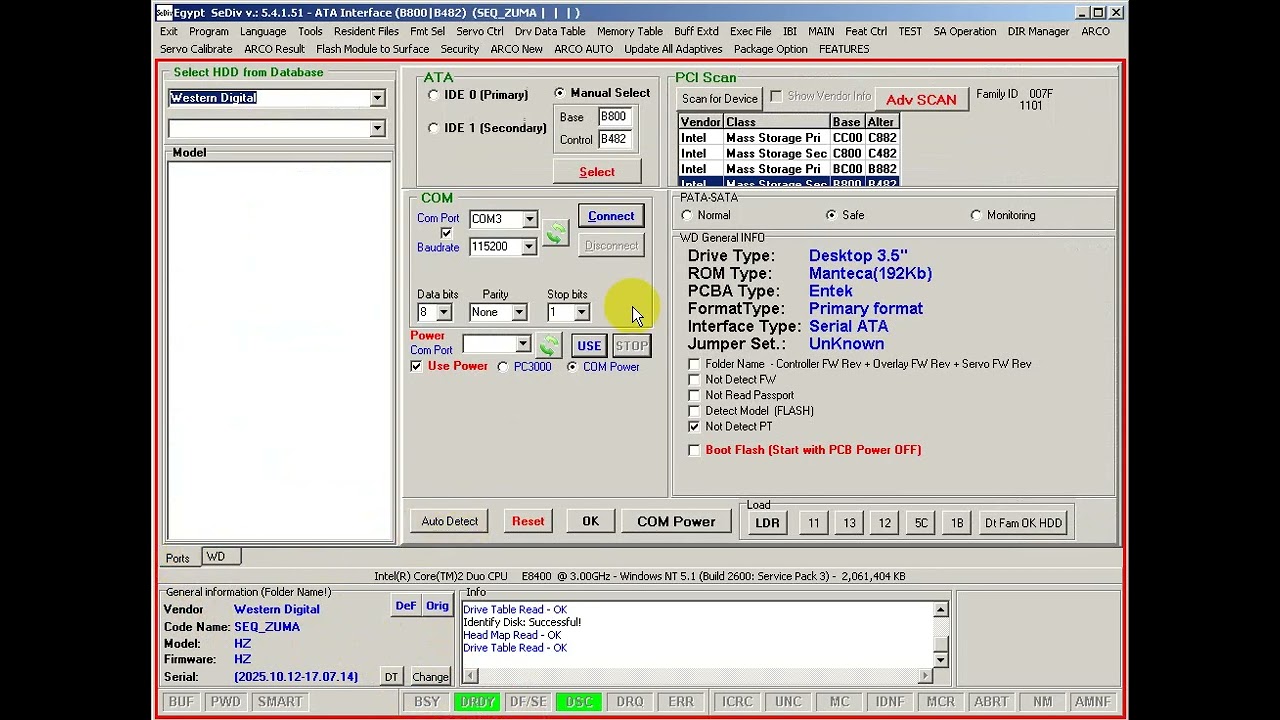Image resolution: width=1280 pixels, height=720 pixels.
Task: Open the Data bits dropdown
Action: [x=444, y=313]
